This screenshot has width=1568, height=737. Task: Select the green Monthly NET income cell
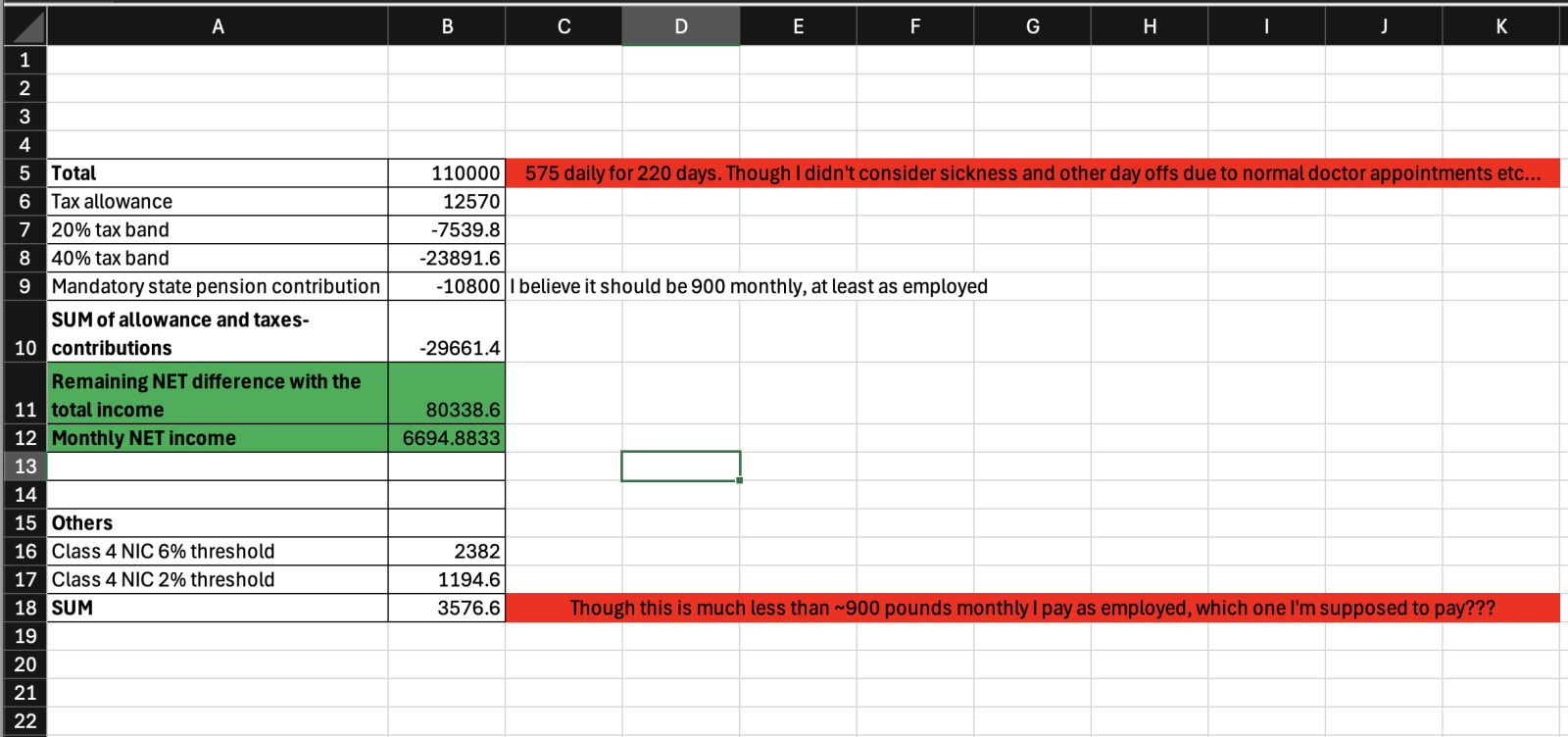point(218,438)
